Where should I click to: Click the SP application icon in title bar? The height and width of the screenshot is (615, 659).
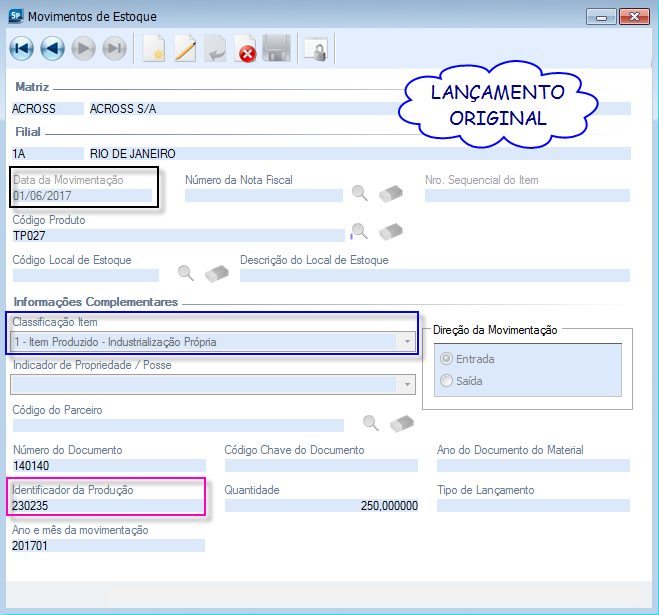[x=16, y=16]
